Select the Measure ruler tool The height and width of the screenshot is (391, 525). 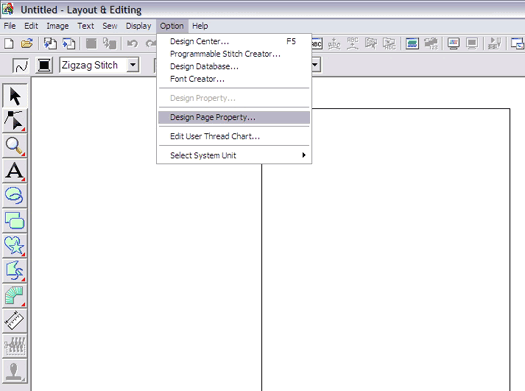(15, 321)
